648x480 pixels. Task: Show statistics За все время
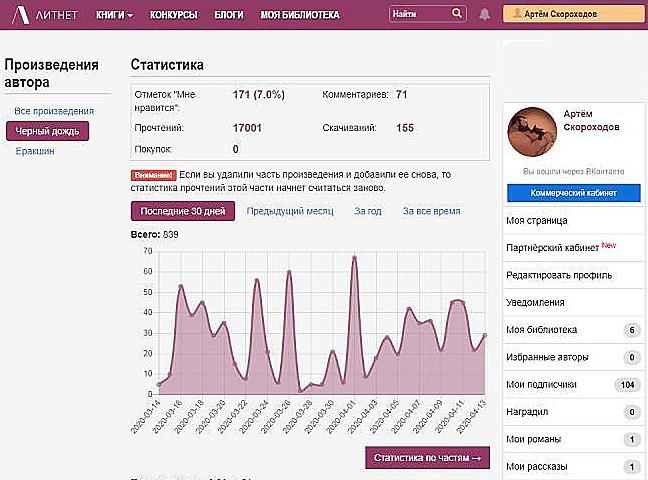431,211
